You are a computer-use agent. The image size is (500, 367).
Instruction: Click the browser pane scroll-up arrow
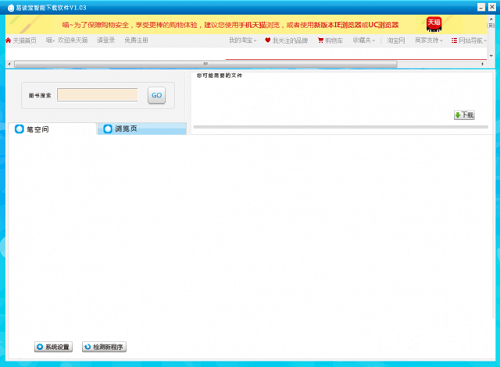click(x=491, y=19)
